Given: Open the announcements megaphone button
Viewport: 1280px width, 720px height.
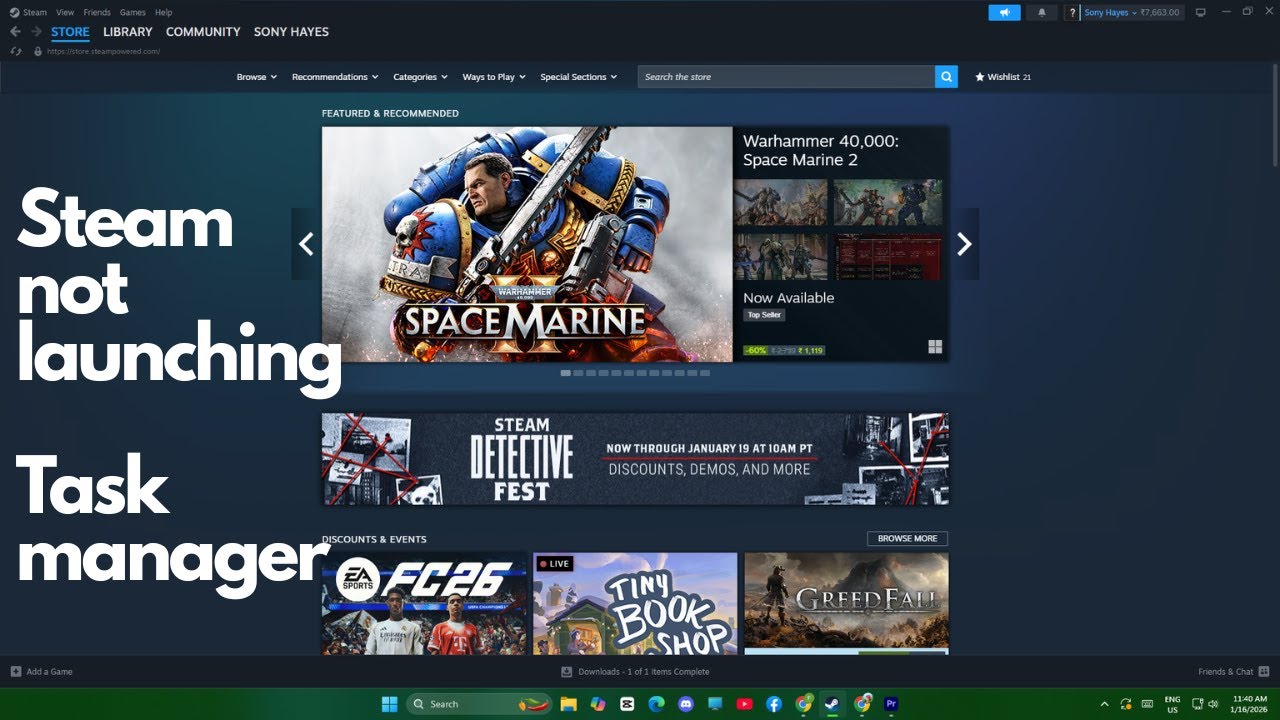Looking at the screenshot, I should click(1004, 13).
